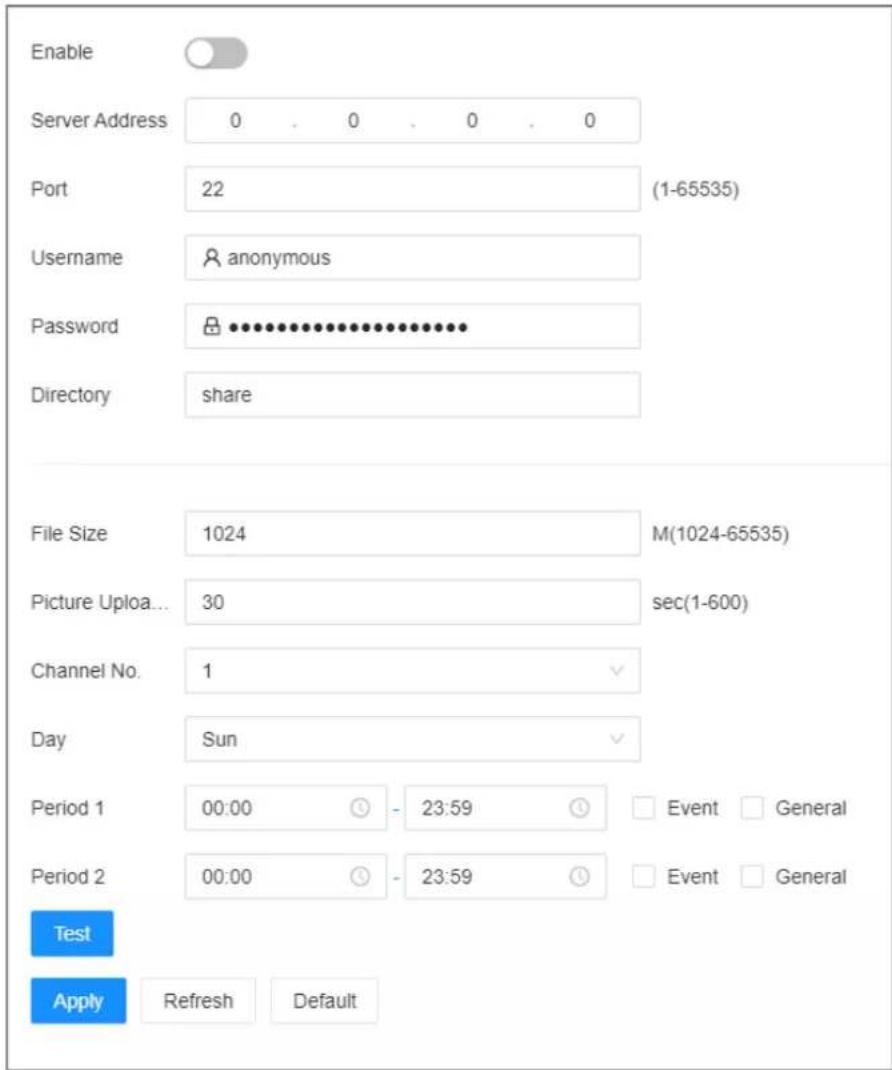Click clock icon in Period 1 end time
Viewport: 892px width, 1070px height.
pyautogui.click(x=579, y=808)
